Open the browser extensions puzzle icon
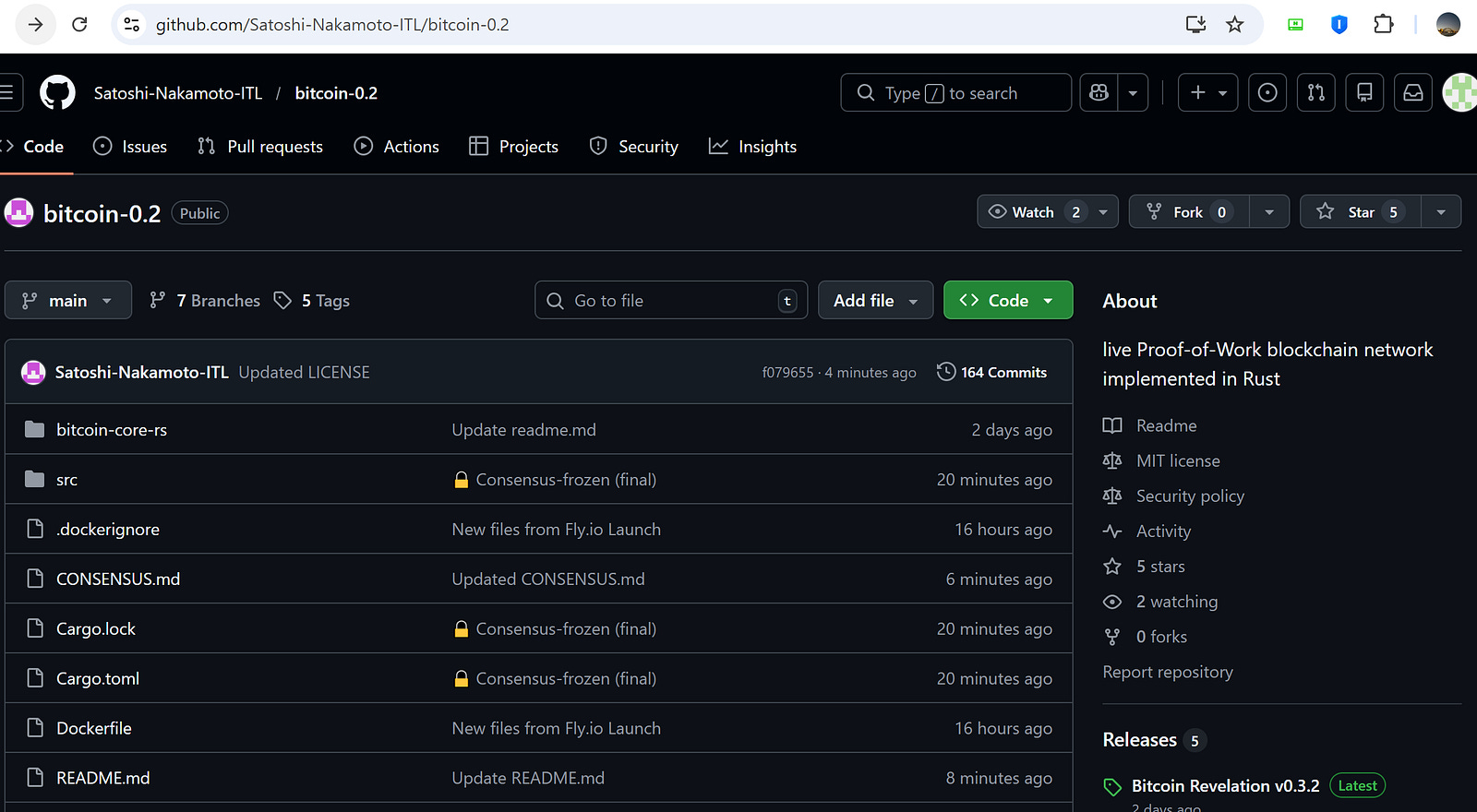 pyautogui.click(x=1383, y=25)
